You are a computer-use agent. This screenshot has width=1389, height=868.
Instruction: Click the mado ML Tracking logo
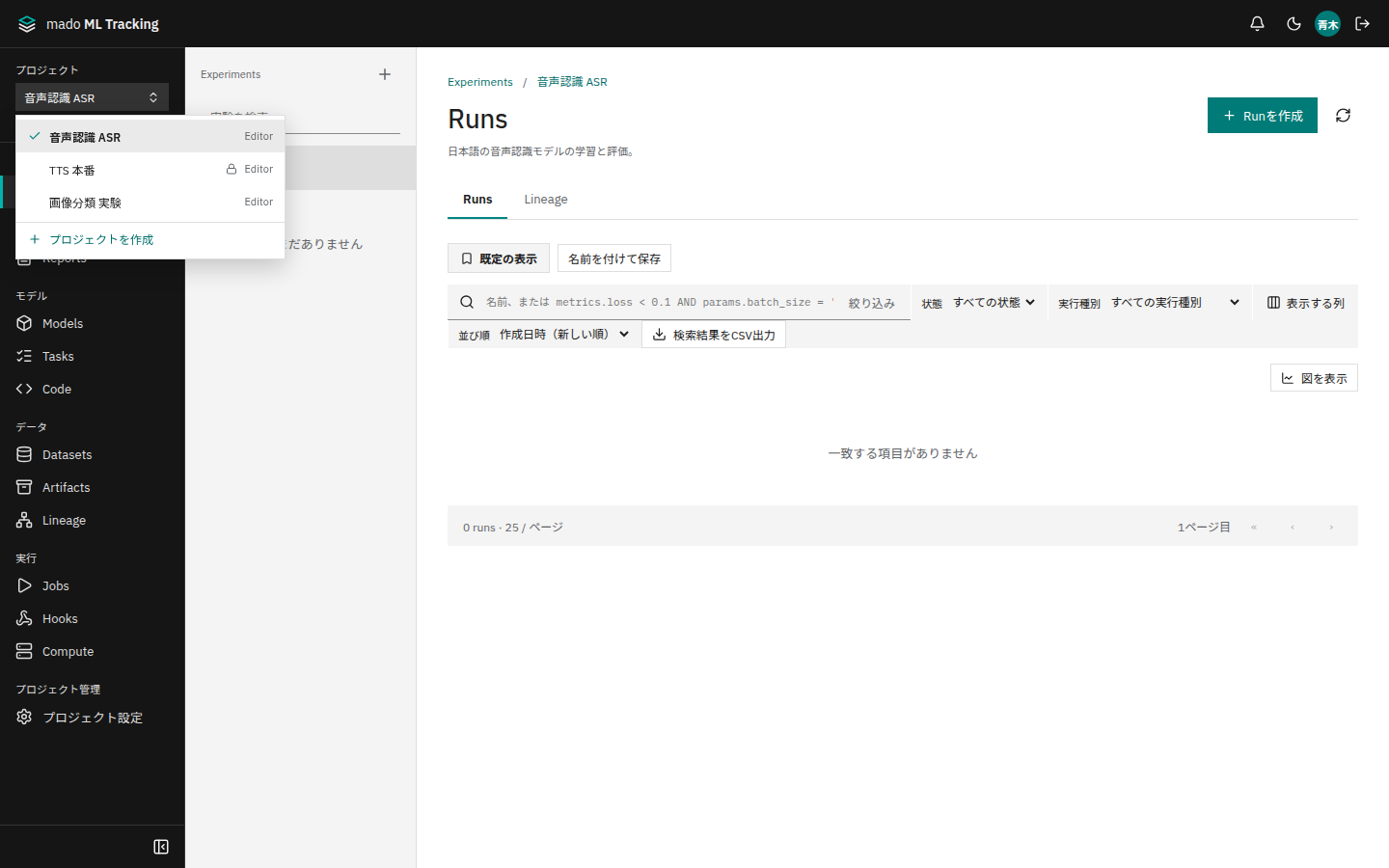(x=89, y=24)
